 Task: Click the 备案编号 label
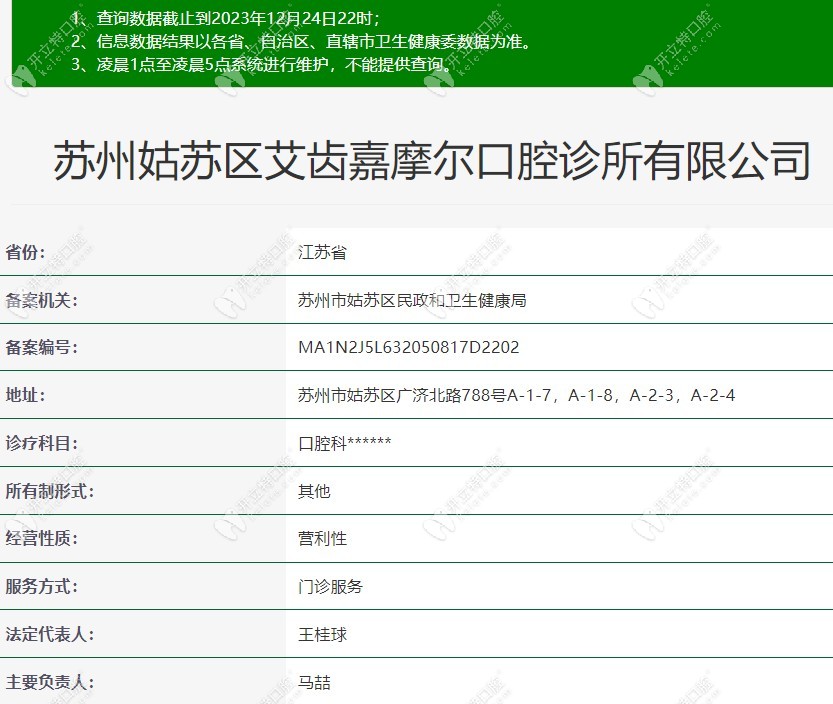click(x=41, y=347)
